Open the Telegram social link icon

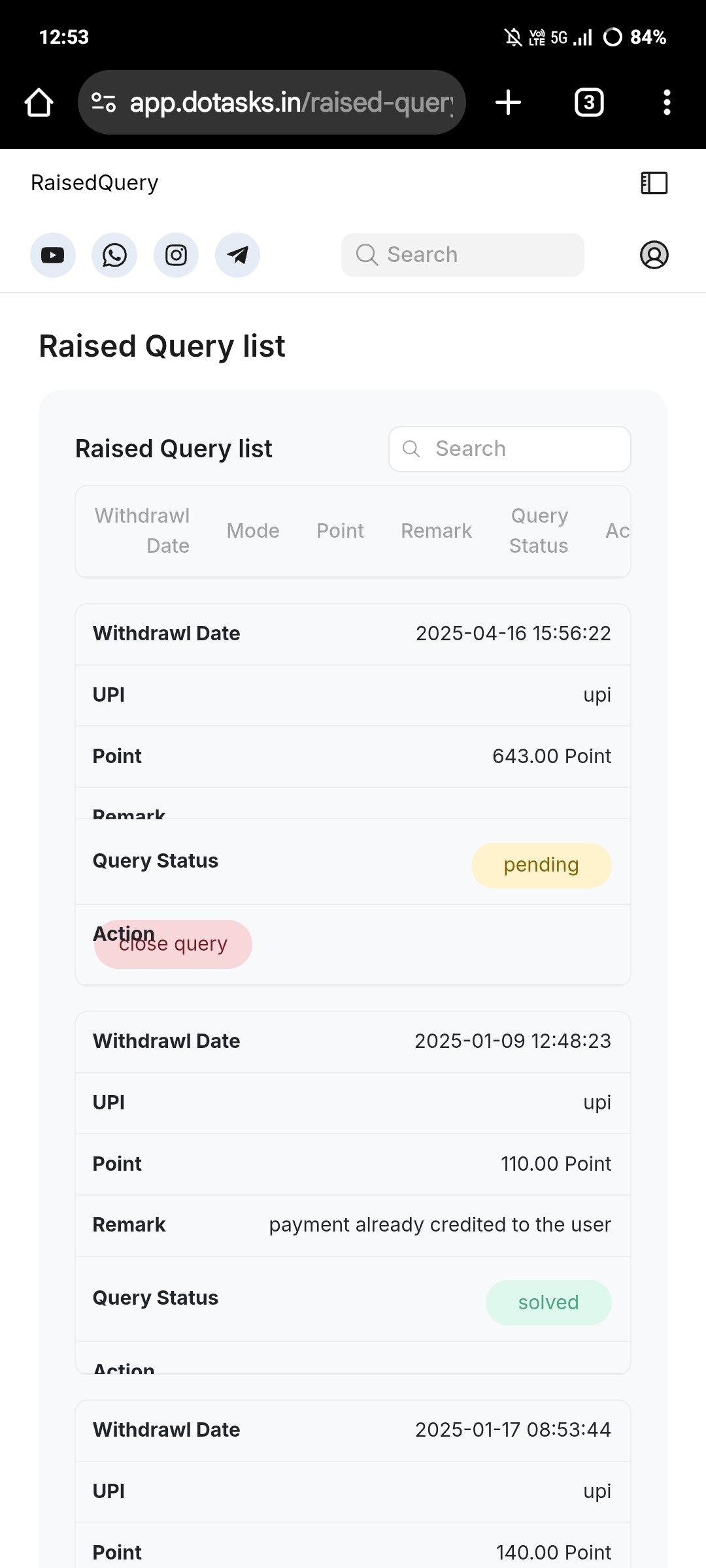pos(238,255)
